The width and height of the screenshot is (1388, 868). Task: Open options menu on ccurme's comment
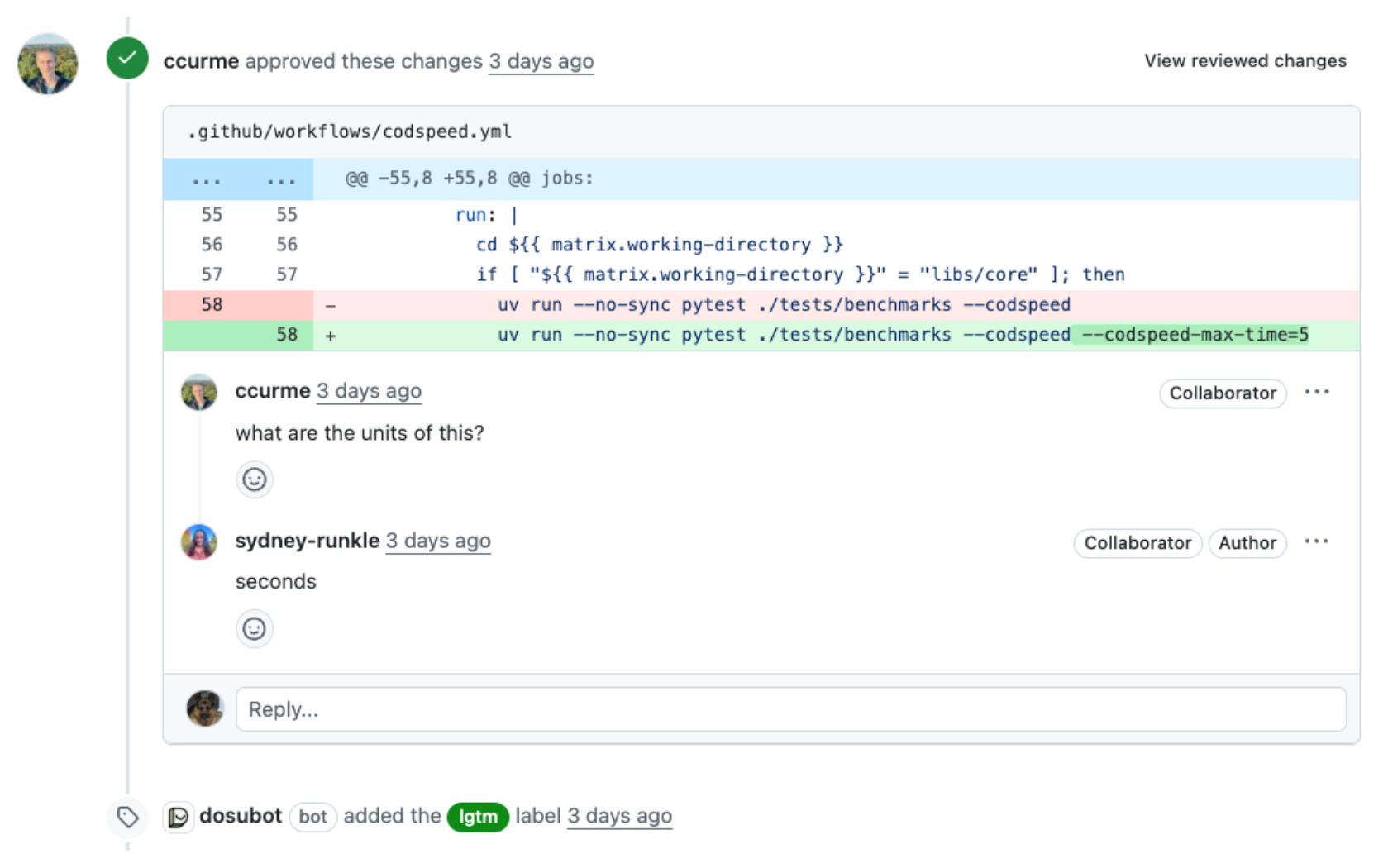click(1316, 392)
